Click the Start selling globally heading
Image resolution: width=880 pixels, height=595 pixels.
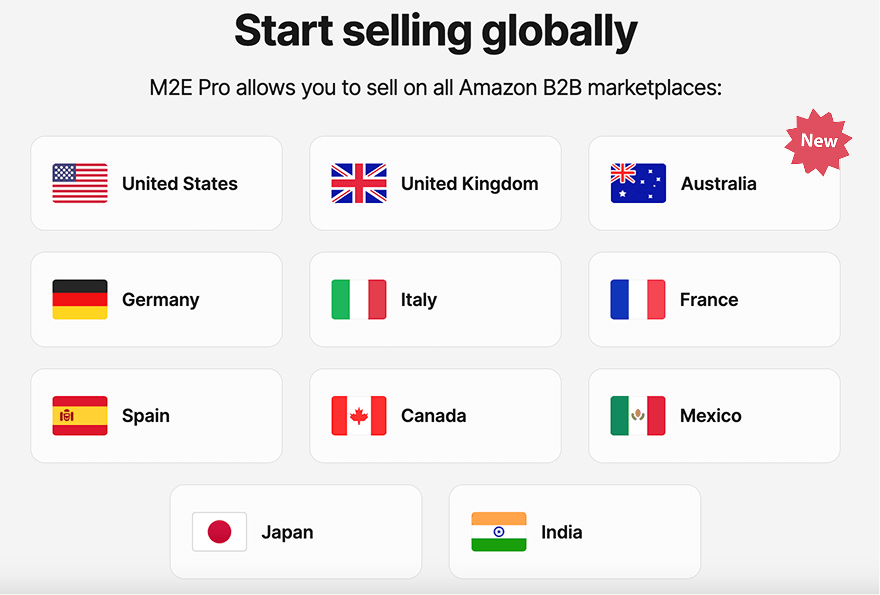pos(435,31)
